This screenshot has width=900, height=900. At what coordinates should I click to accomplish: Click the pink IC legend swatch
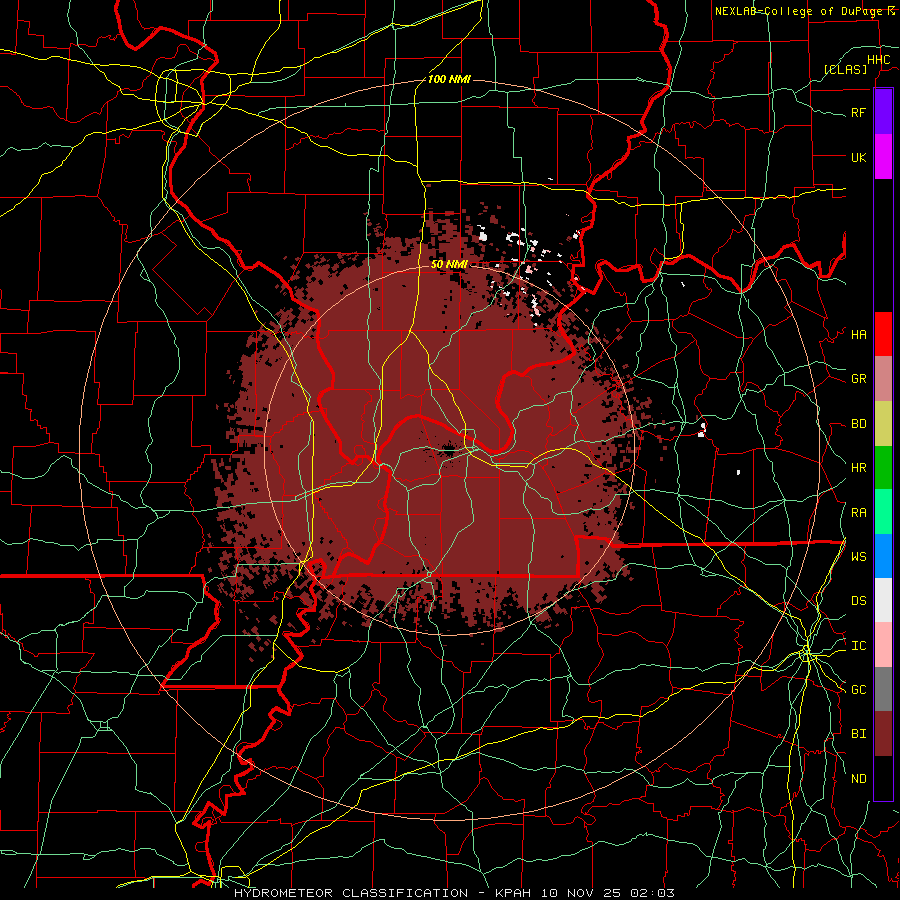click(x=883, y=645)
